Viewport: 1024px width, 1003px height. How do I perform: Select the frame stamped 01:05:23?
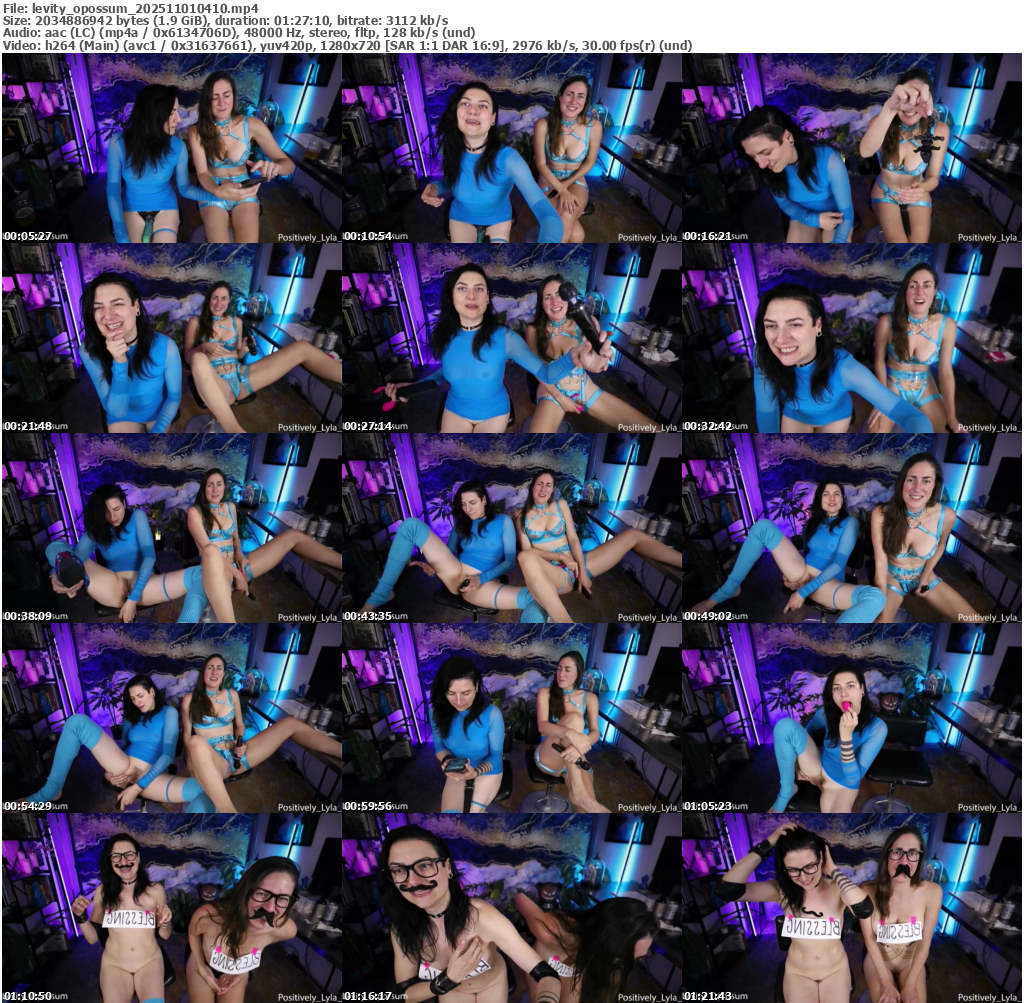click(852, 718)
